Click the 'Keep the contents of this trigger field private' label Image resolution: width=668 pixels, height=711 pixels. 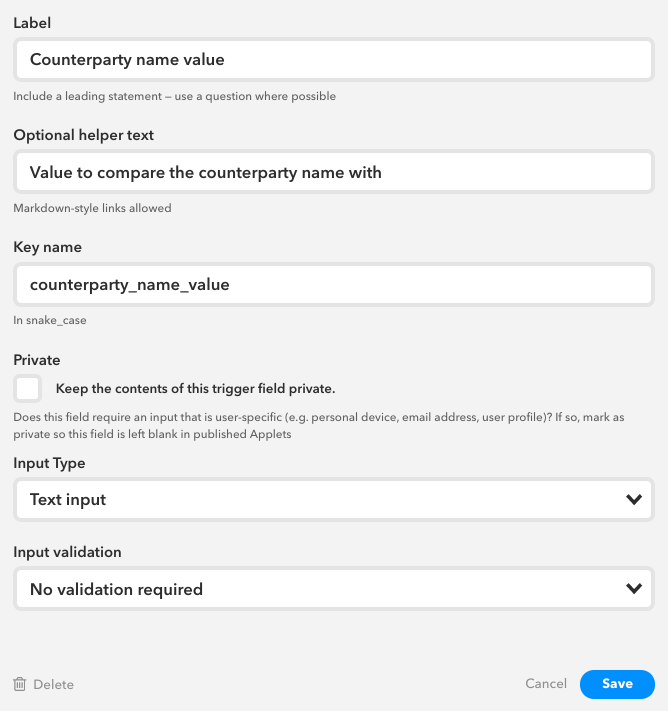pyautogui.click(x=195, y=389)
